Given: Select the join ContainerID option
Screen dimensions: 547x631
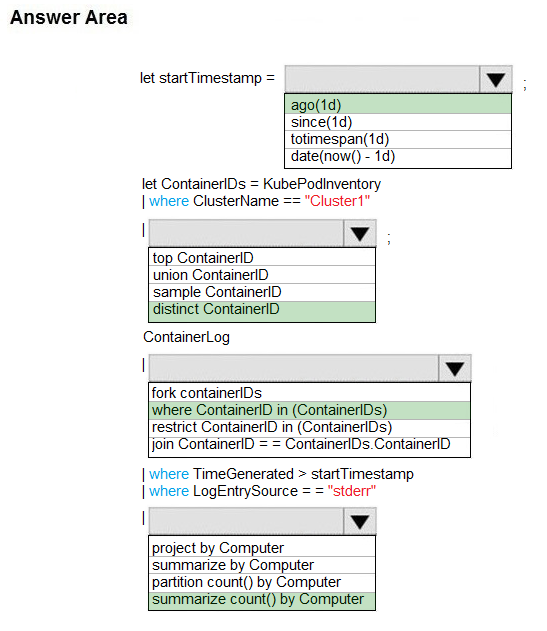Looking at the screenshot, I should [x=310, y=446].
